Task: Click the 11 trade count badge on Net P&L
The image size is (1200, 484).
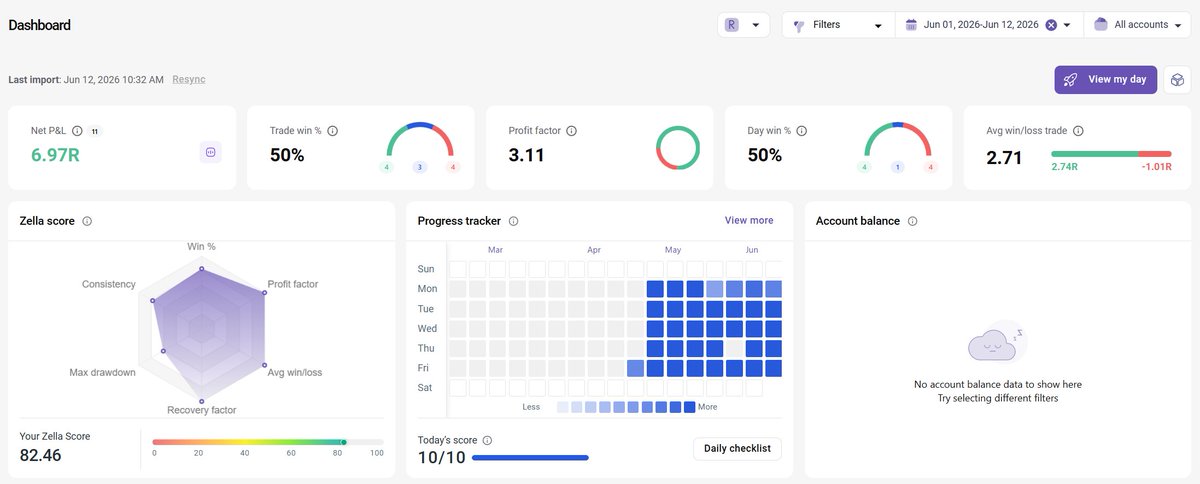Action: point(94,131)
